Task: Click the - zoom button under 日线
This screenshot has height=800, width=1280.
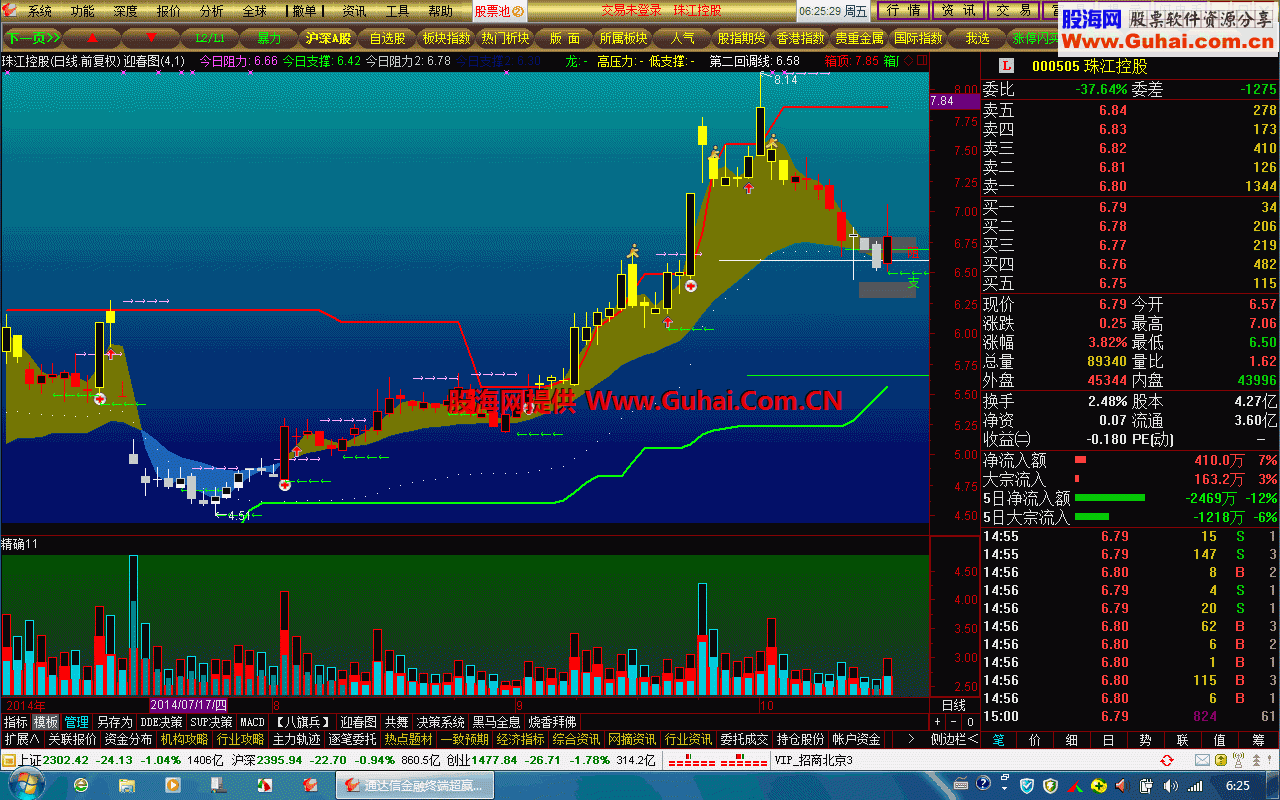Action: [x=954, y=721]
